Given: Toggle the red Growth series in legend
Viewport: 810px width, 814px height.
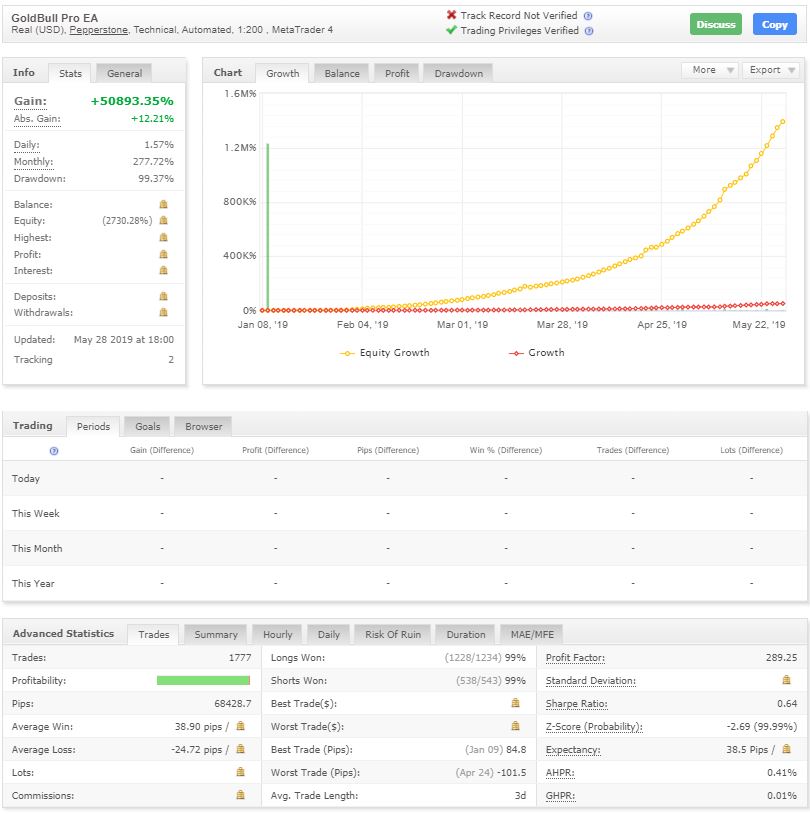Looking at the screenshot, I should 536,352.
